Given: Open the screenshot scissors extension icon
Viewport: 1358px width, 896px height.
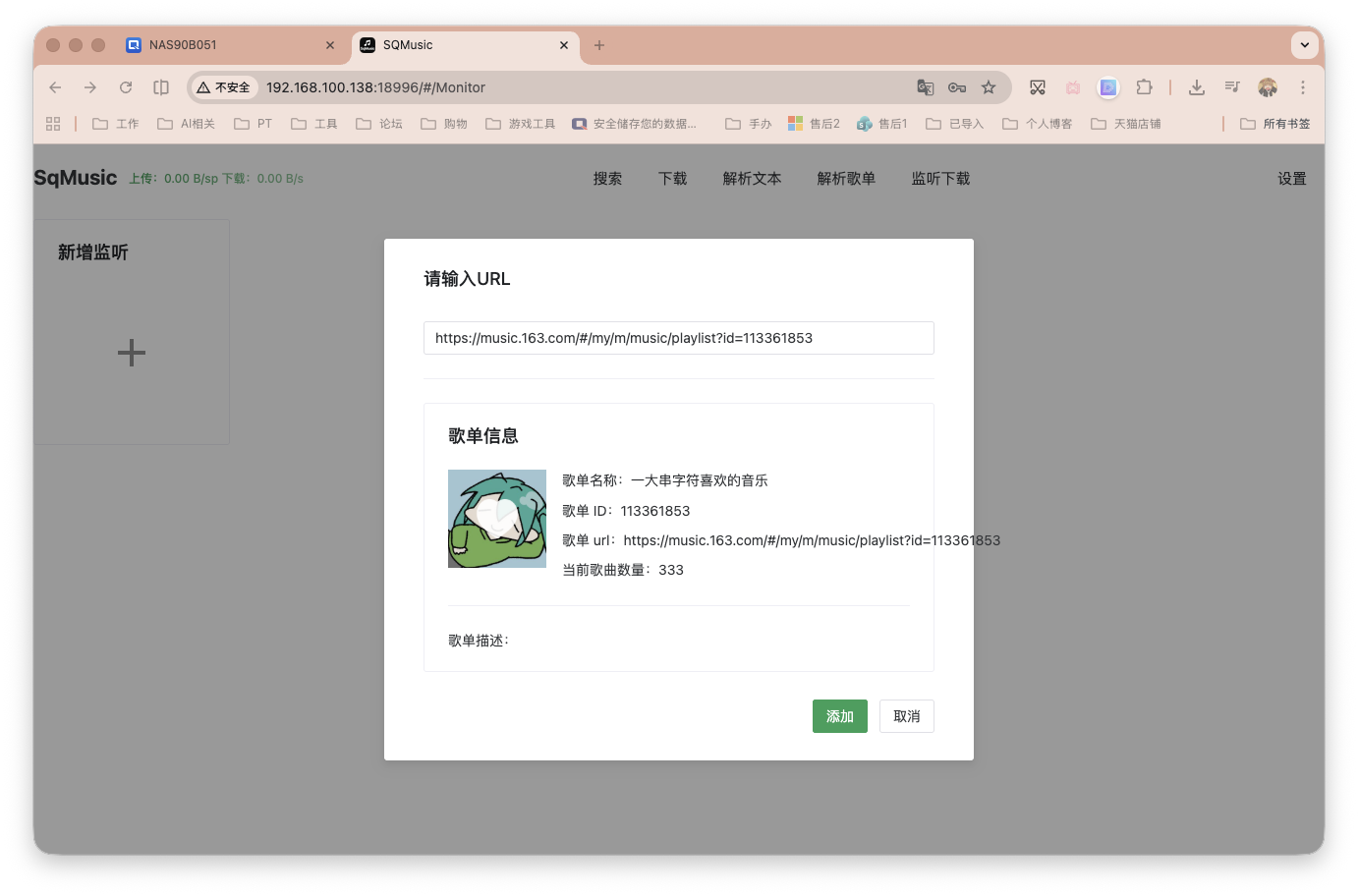Looking at the screenshot, I should [x=1038, y=87].
